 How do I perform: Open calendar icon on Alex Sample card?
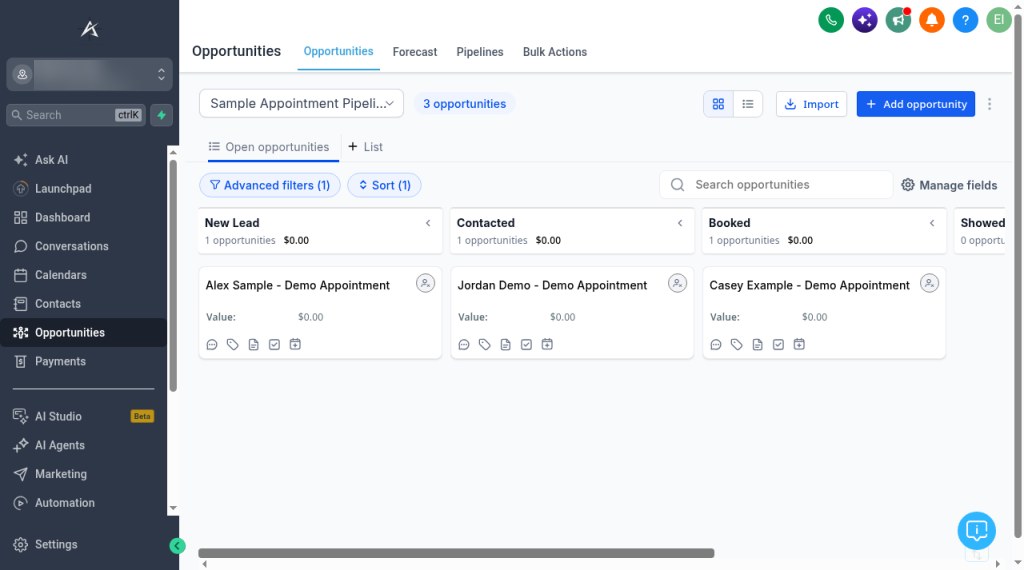click(295, 344)
